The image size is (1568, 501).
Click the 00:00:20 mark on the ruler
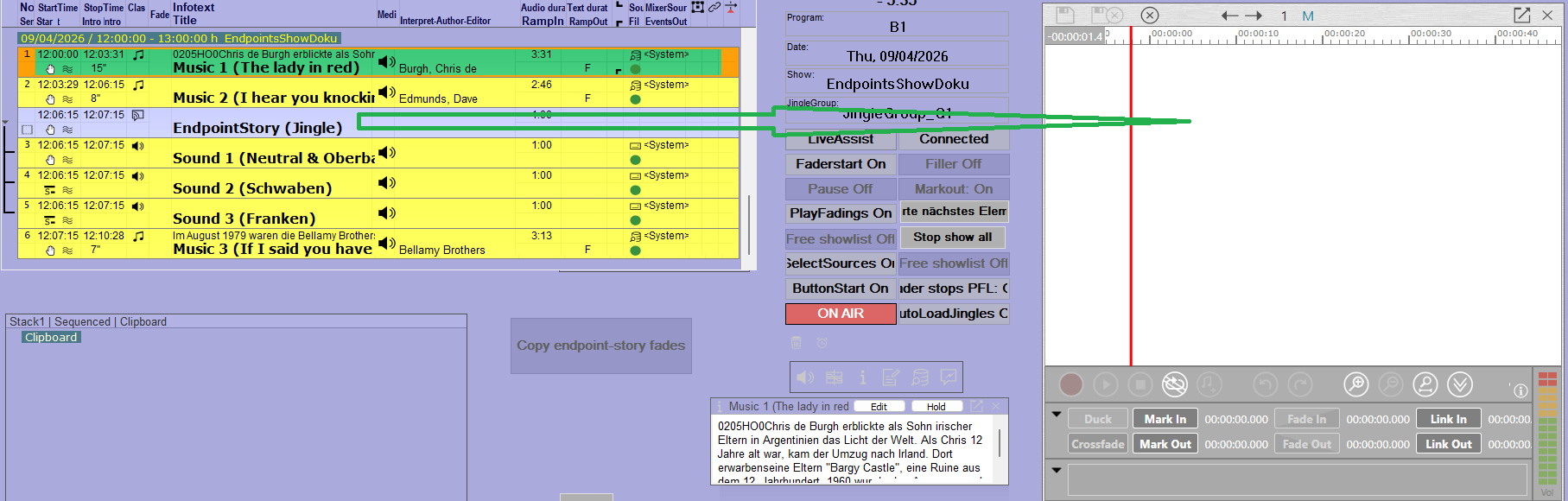[x=1344, y=34]
